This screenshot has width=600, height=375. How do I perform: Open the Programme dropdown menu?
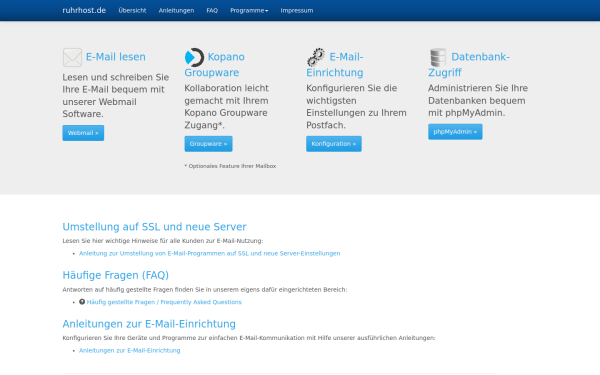click(x=249, y=11)
